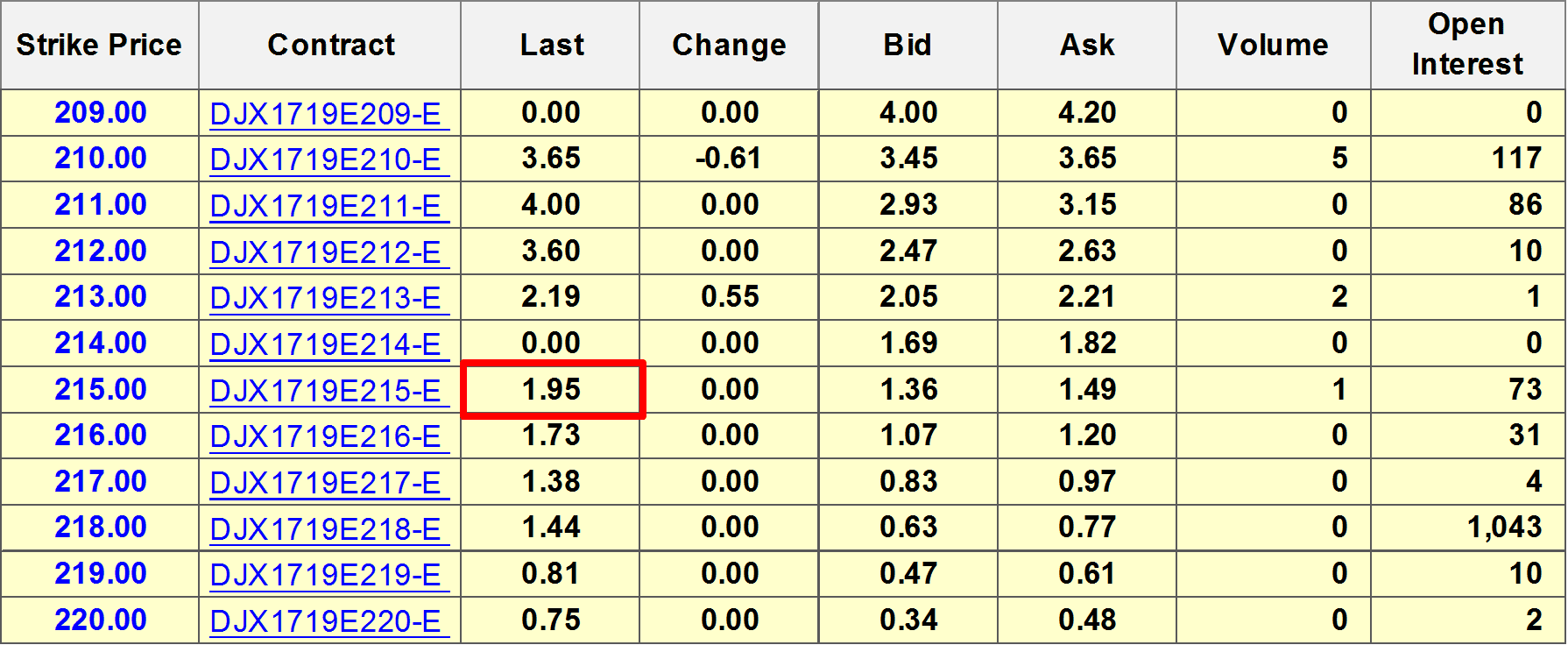The width and height of the screenshot is (1568, 645).
Task: Open the DJX1719E212-E contract link
Action: tap(325, 252)
